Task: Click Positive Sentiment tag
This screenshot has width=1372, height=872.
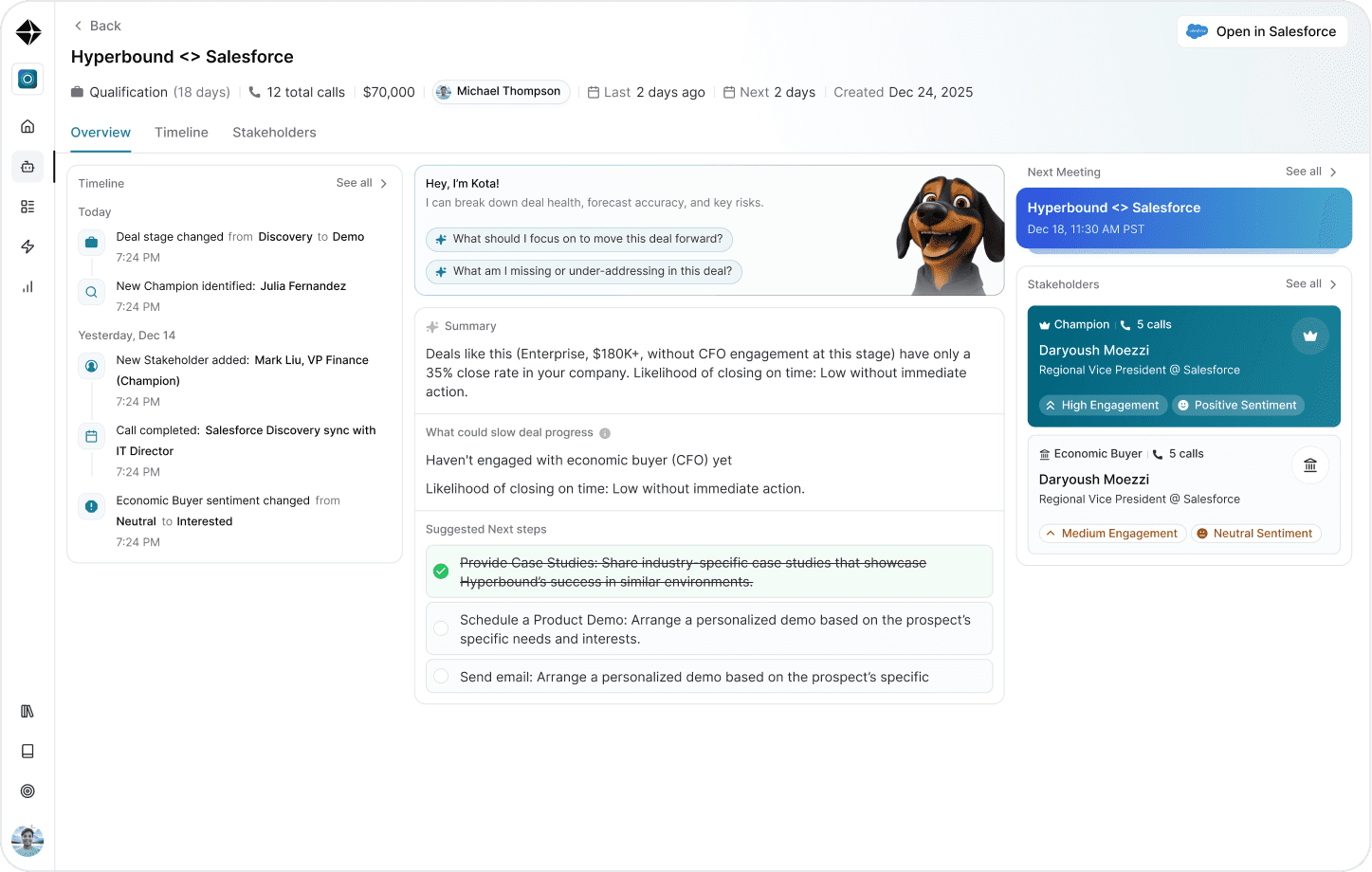Action: point(1238,405)
